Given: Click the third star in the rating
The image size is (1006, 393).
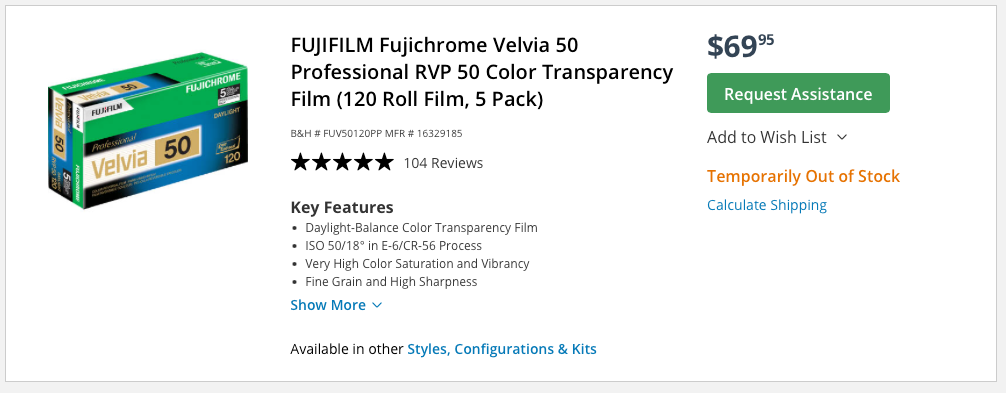Looking at the screenshot, I should tap(342, 162).
